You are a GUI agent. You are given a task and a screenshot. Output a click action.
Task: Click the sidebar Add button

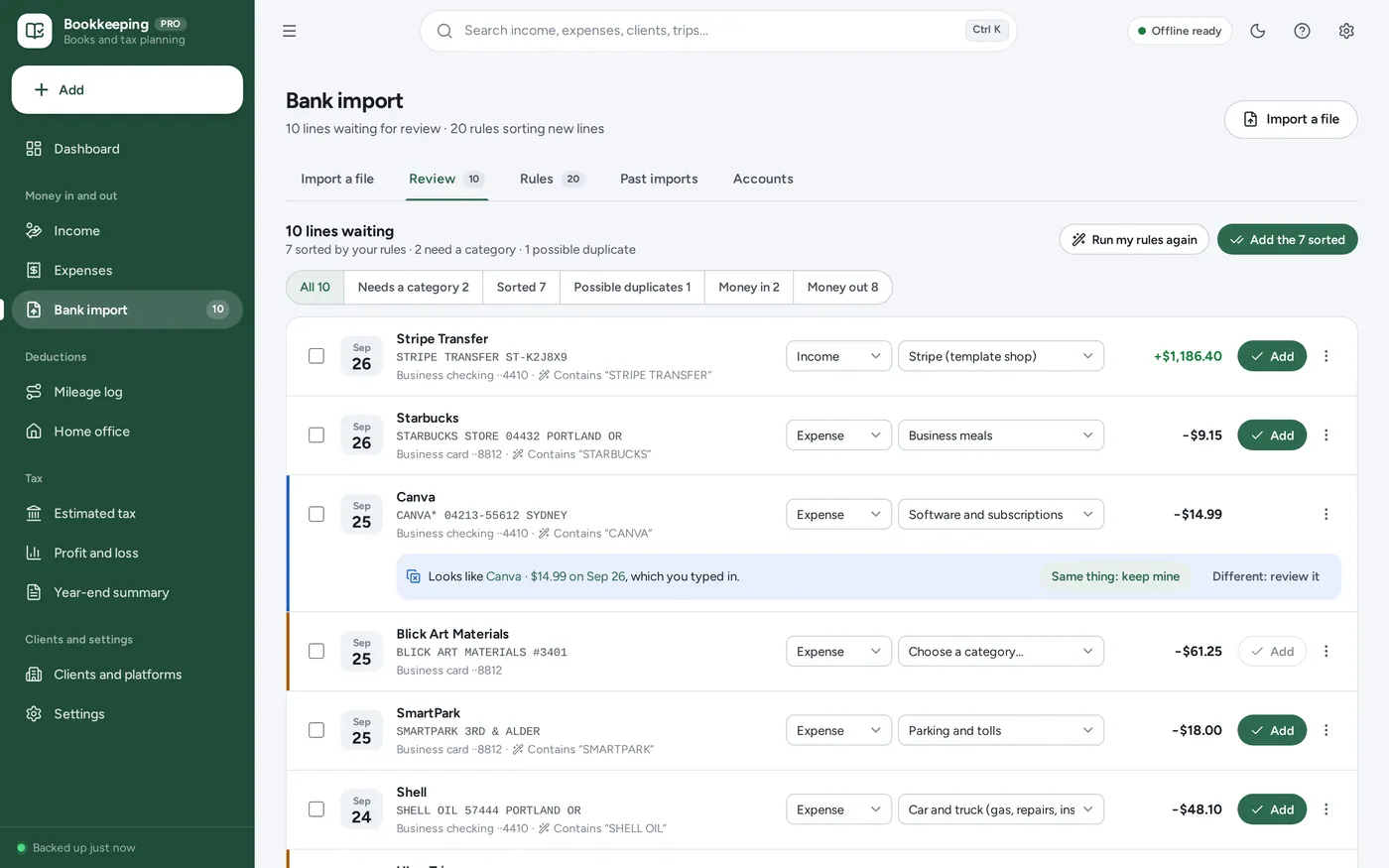[x=127, y=90]
